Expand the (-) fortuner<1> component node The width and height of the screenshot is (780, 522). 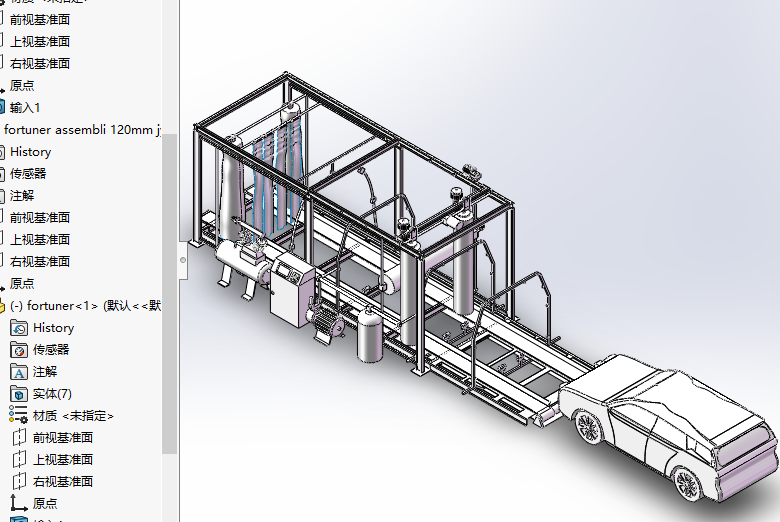tap(4, 306)
